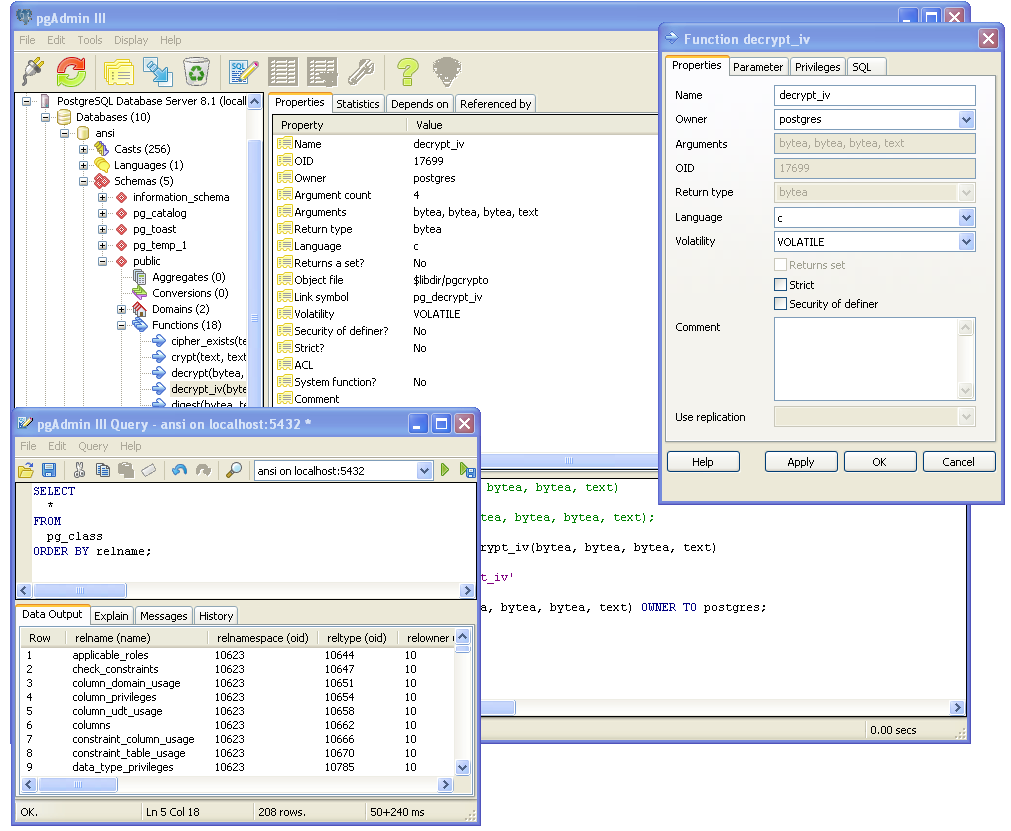Click the data output vertical scroll down arrow
The height and width of the screenshot is (831, 1011).
(462, 767)
